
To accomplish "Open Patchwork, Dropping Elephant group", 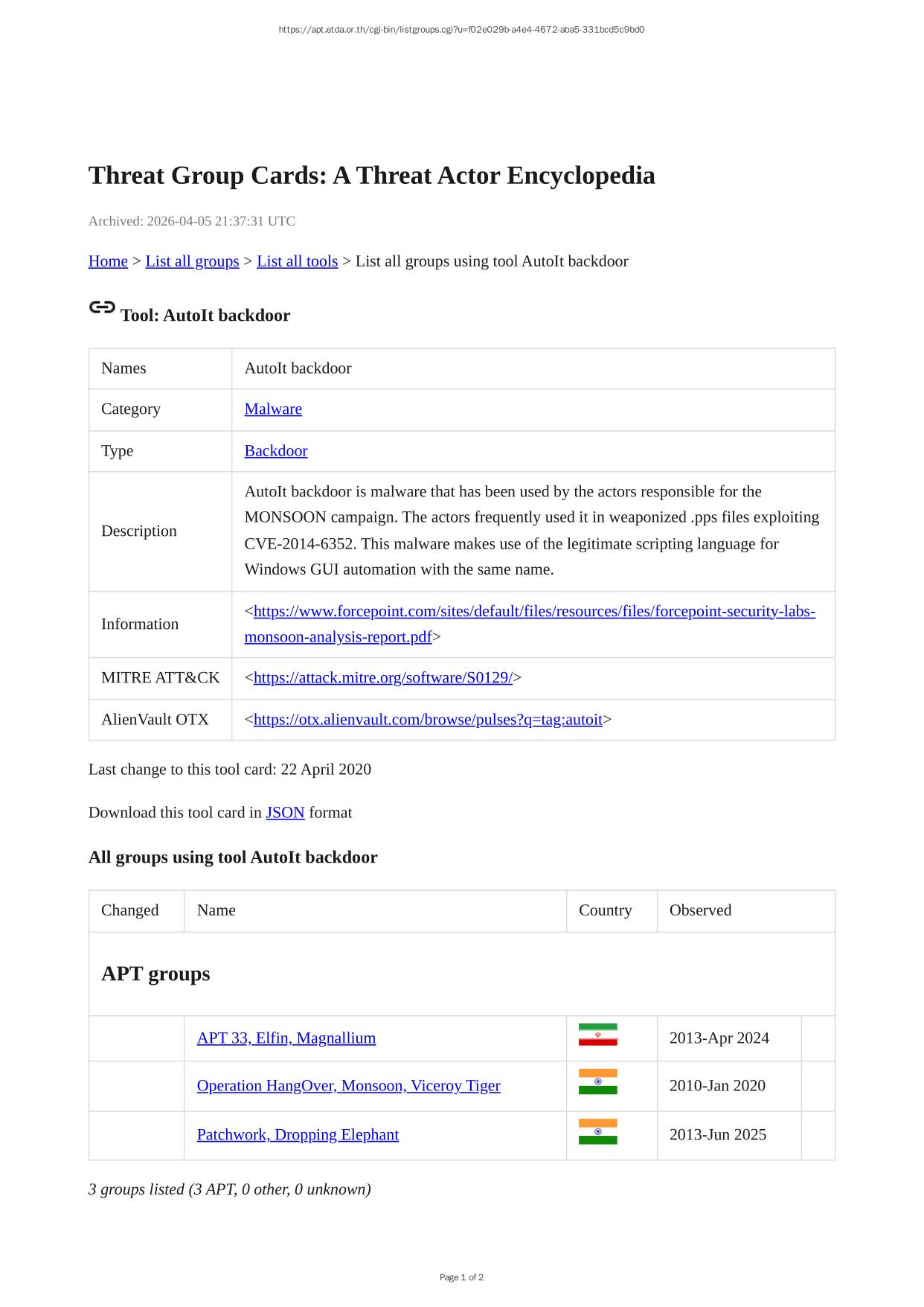I will (298, 1135).
